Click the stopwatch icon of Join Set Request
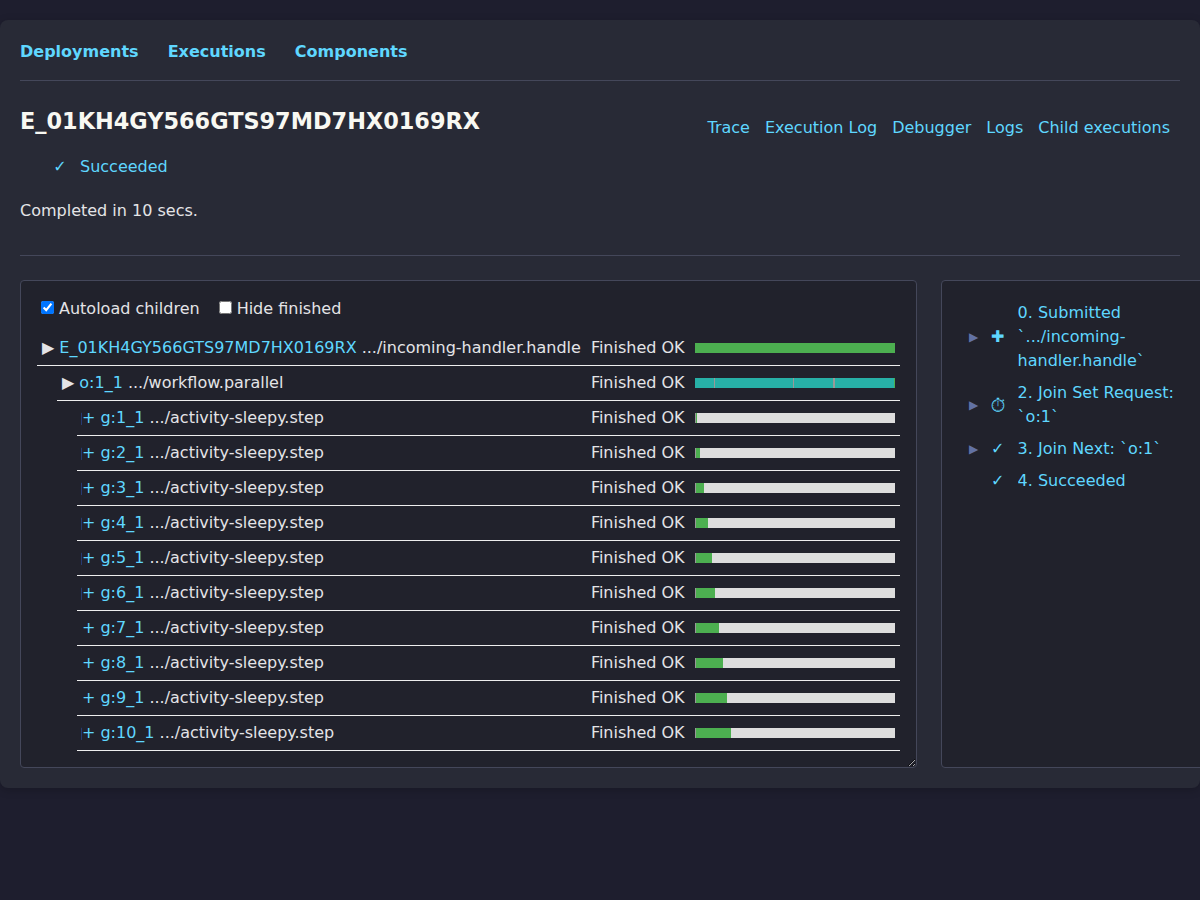The width and height of the screenshot is (1200, 900). point(997,405)
